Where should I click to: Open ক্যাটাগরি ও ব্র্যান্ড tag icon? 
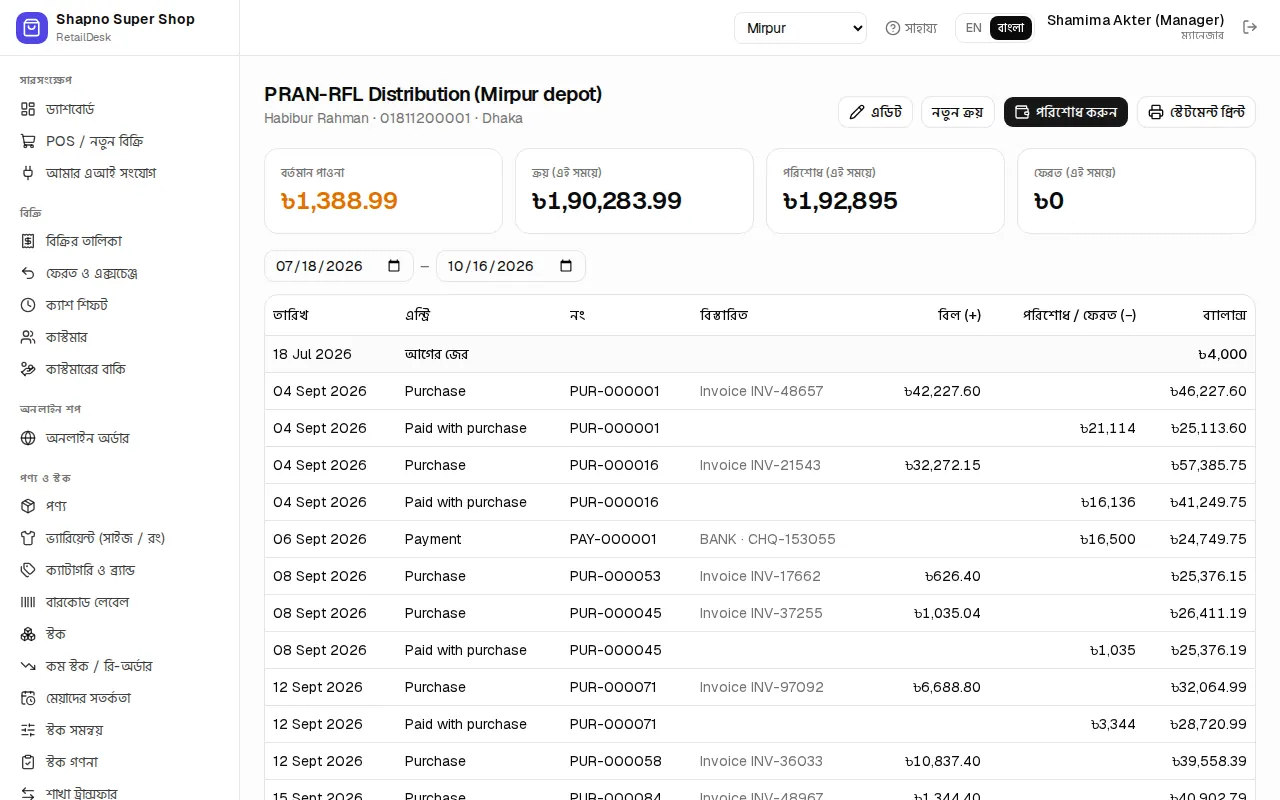28,570
